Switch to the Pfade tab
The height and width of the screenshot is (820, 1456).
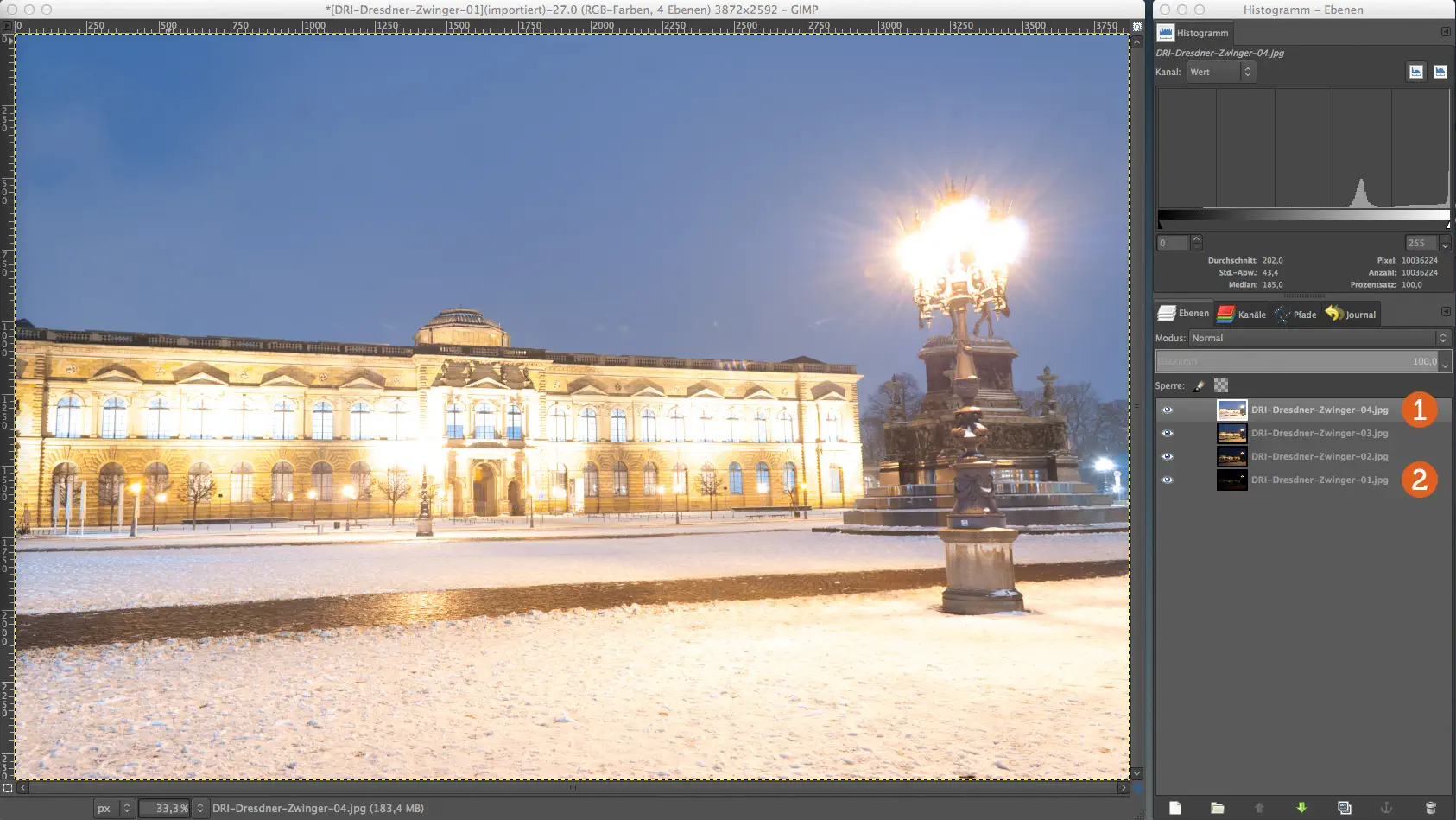(1295, 314)
